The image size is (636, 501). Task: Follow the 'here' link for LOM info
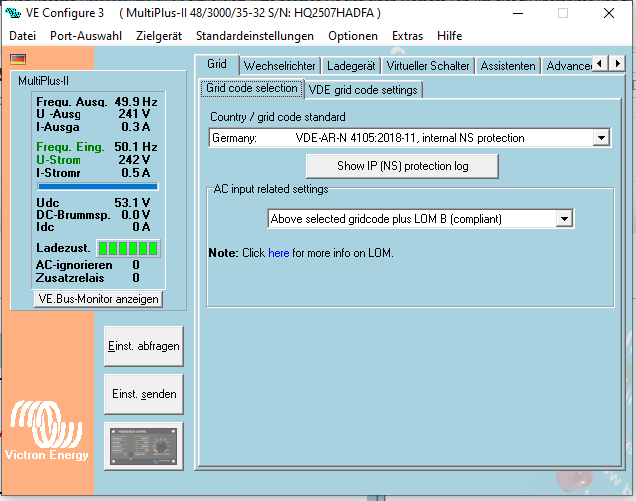(x=279, y=253)
